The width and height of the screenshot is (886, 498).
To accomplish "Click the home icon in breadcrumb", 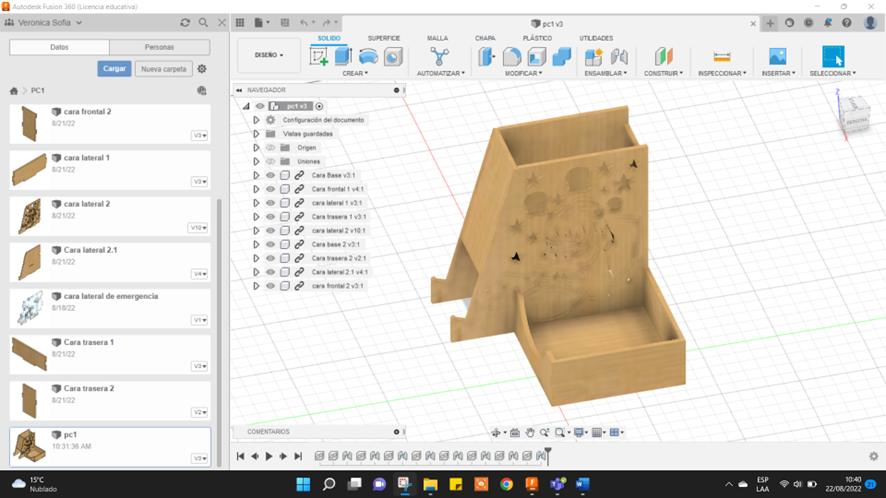I will coord(14,90).
